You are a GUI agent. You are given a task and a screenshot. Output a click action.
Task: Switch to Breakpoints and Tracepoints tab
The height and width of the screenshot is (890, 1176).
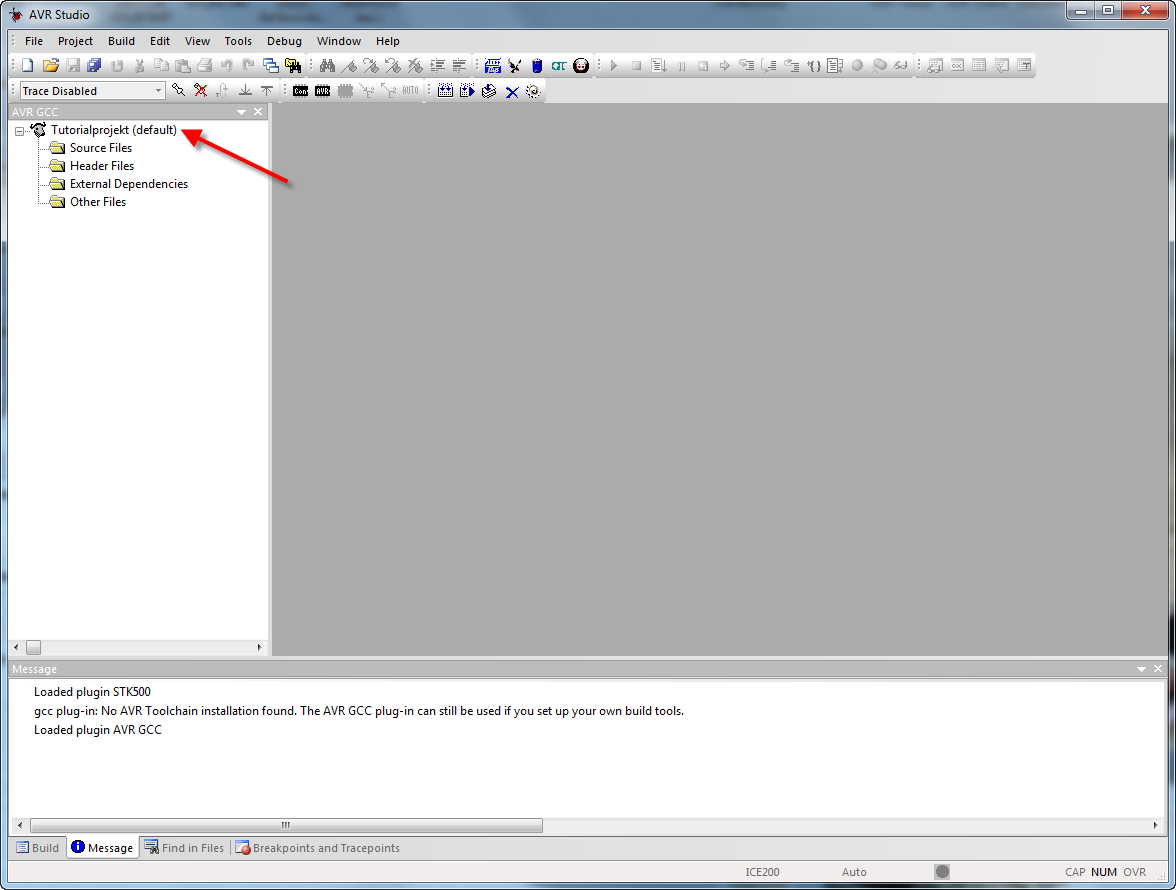point(318,848)
